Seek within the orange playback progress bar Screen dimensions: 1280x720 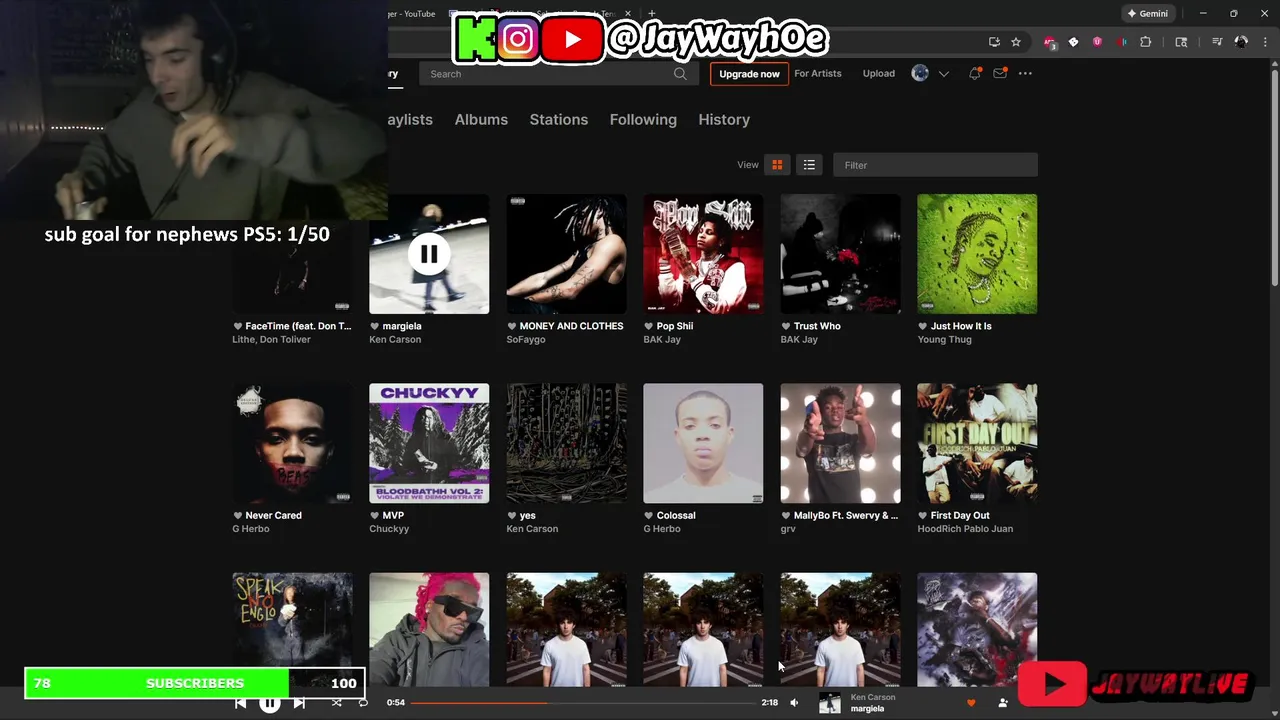click(582, 703)
